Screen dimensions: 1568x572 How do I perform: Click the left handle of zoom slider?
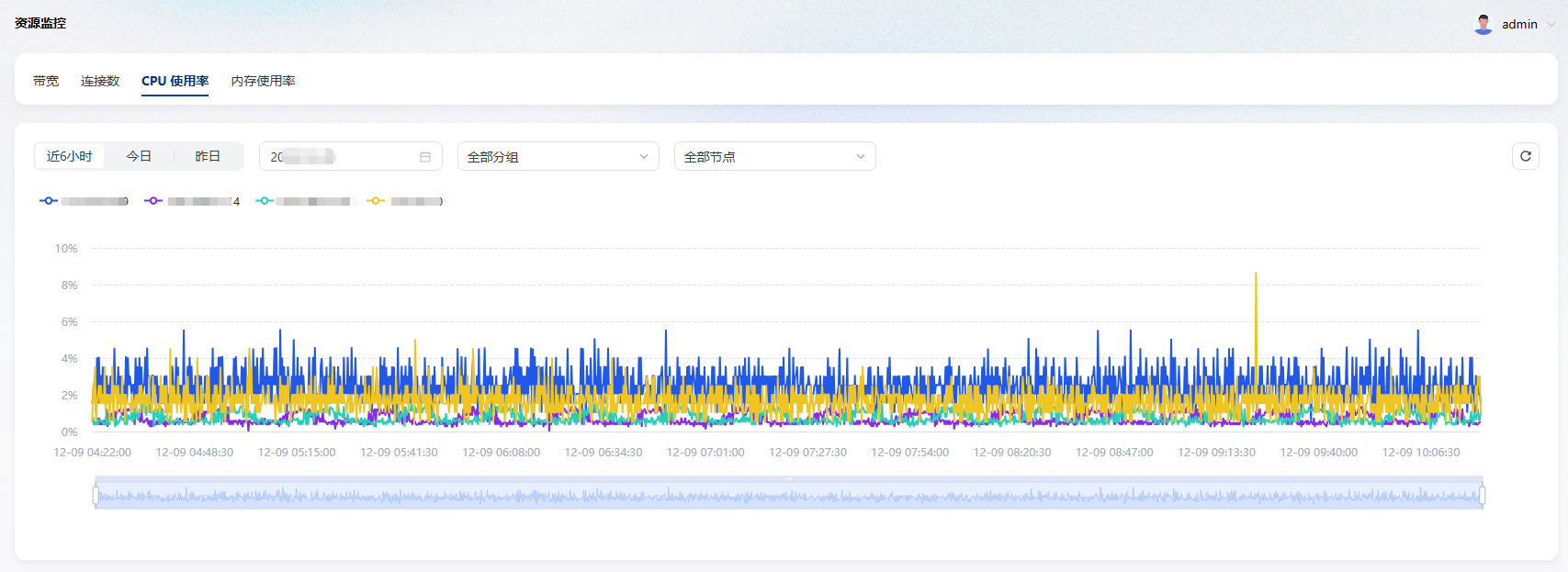[x=96, y=496]
